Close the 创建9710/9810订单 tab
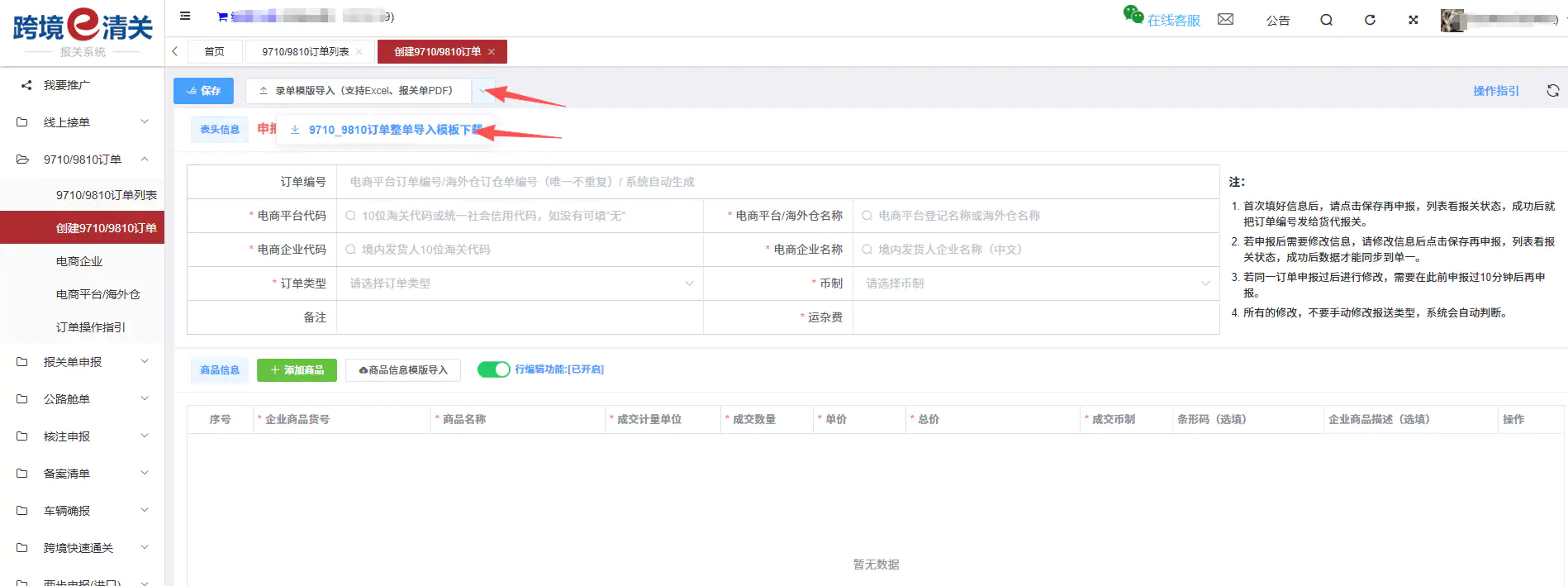Image resolution: width=1568 pixels, height=586 pixels. click(x=492, y=51)
